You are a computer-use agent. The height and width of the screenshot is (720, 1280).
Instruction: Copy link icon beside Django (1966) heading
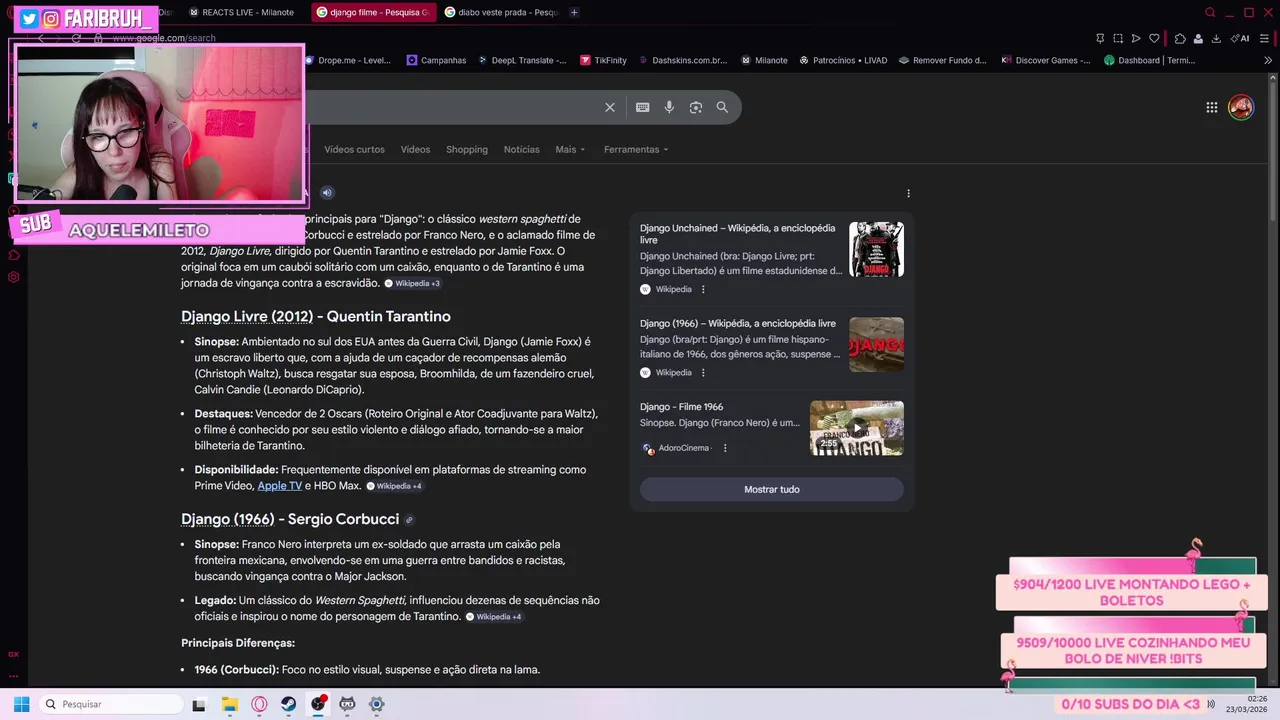[409, 520]
